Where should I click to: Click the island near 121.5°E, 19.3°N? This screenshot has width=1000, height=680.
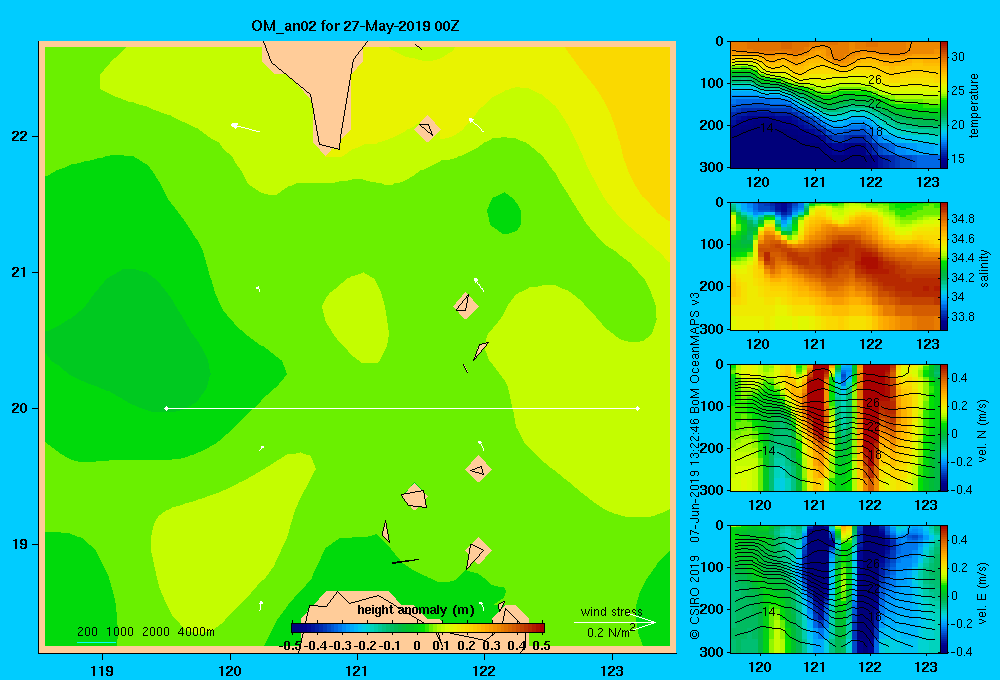click(415, 496)
